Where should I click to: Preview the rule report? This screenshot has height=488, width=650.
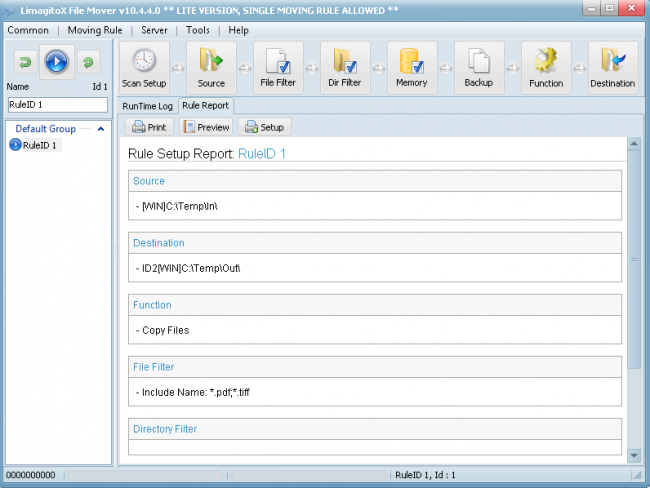pyautogui.click(x=206, y=127)
